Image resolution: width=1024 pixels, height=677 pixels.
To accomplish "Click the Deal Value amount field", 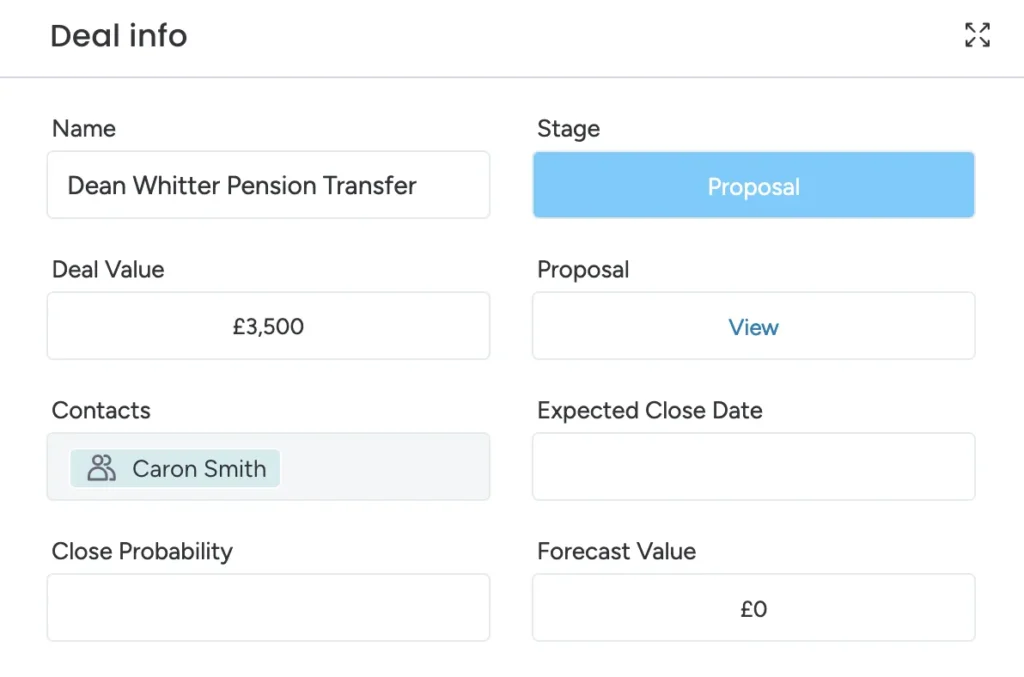I will [x=268, y=326].
